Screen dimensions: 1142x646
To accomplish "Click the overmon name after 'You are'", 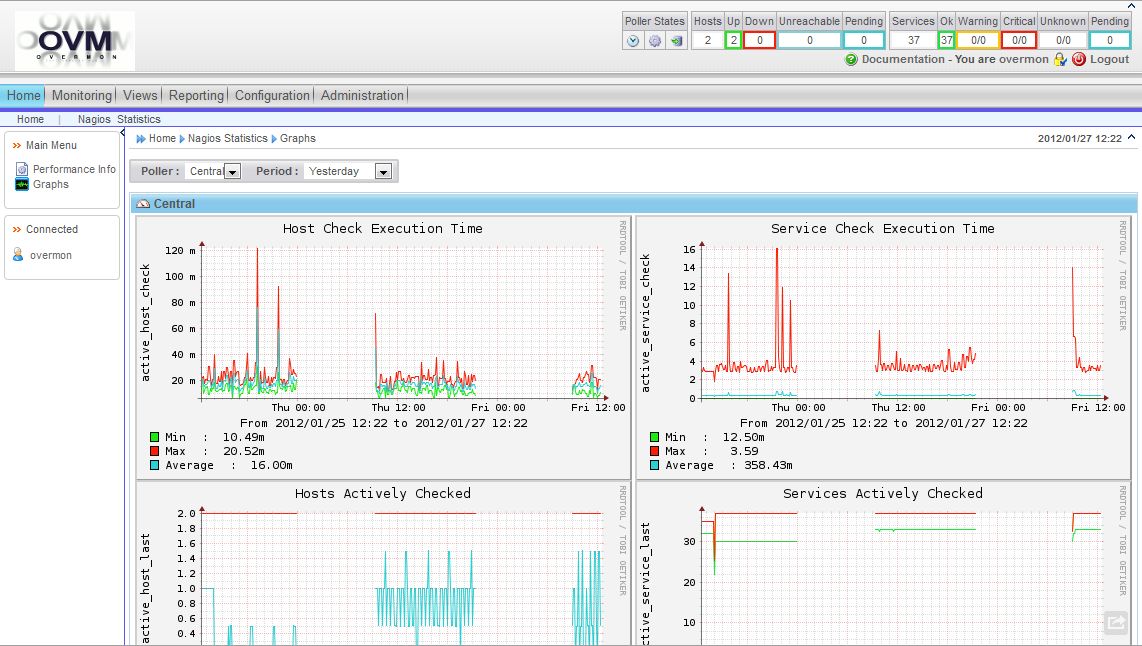I will pyautogui.click(x=1024, y=60).
